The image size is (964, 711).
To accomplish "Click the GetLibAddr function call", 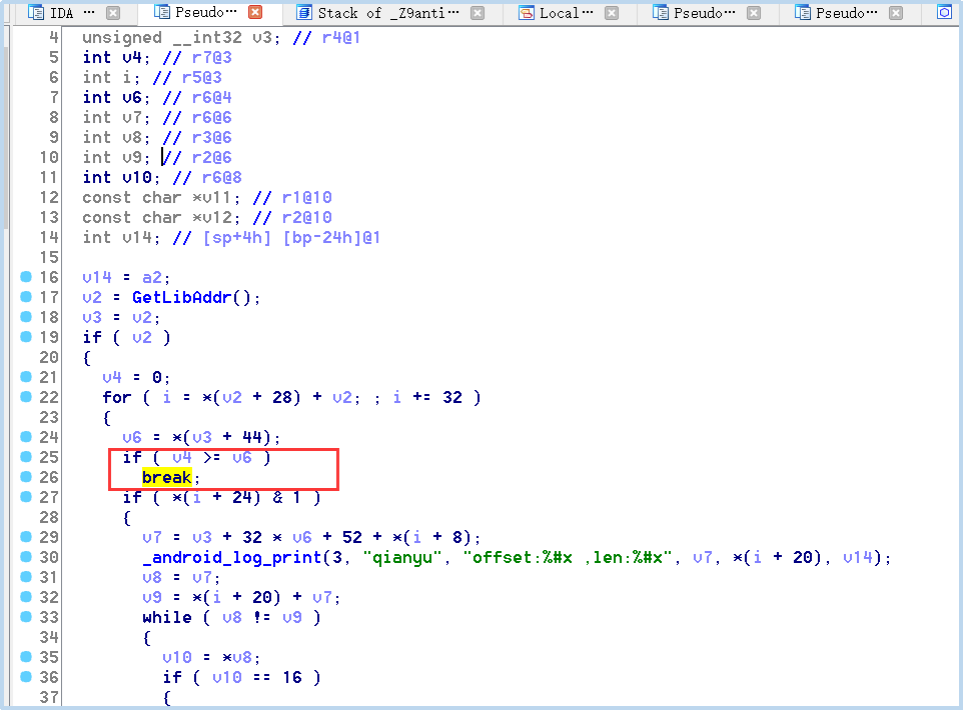I will [181, 298].
